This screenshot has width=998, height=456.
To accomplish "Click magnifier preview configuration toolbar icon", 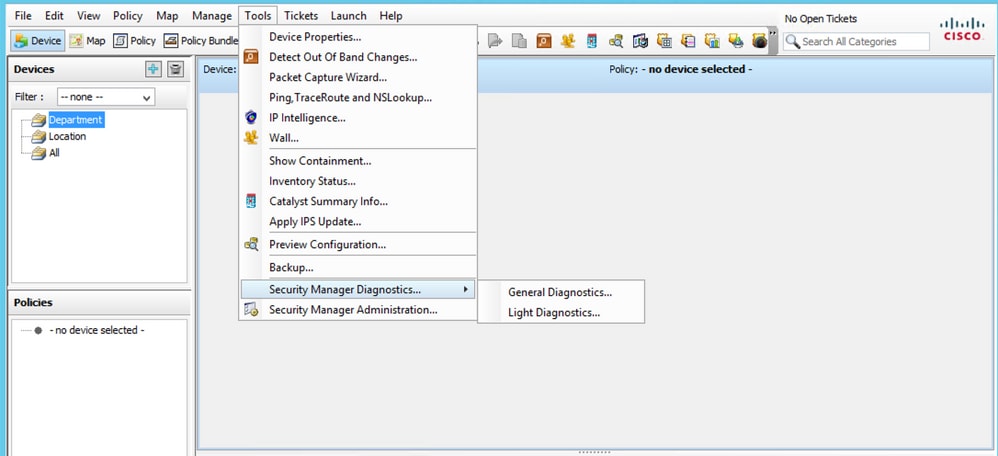I will pyautogui.click(x=616, y=41).
